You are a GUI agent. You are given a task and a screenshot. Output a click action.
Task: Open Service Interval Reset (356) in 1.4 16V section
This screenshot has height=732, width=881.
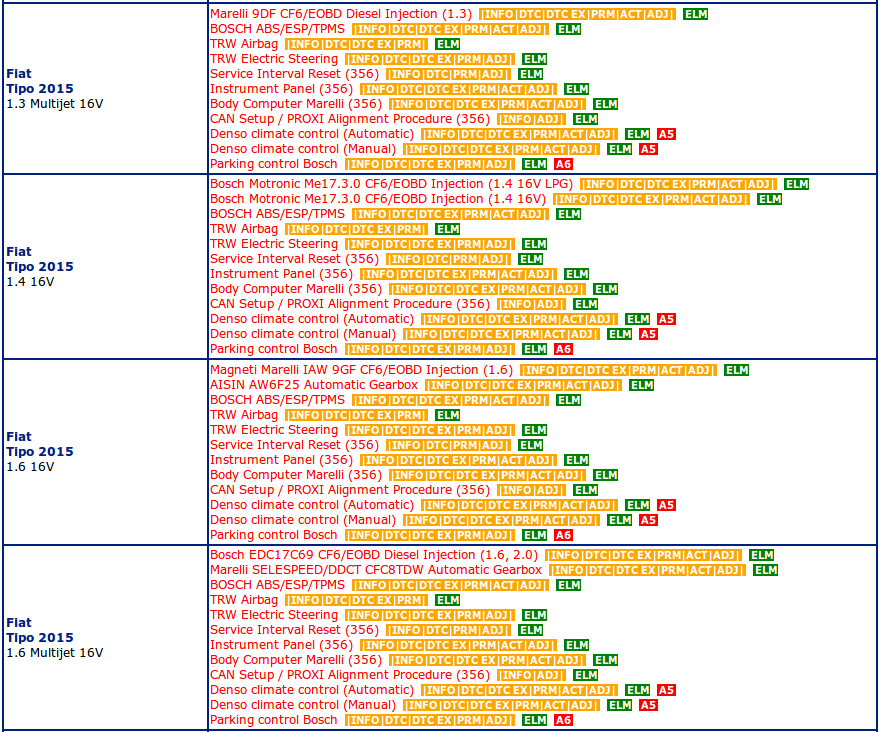294,259
